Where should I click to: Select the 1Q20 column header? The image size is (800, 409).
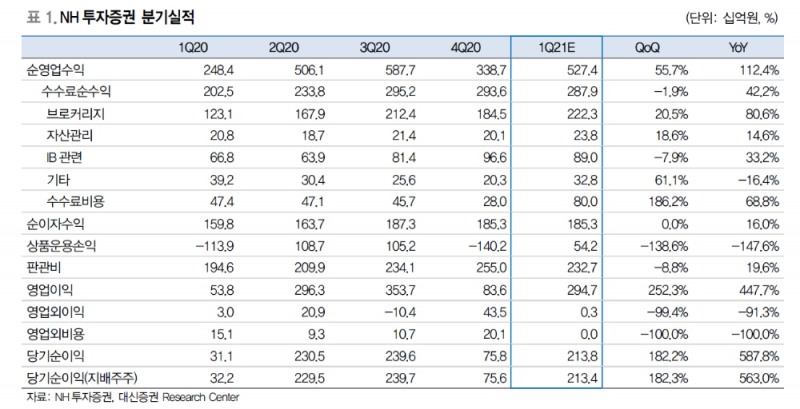pyautogui.click(x=193, y=49)
